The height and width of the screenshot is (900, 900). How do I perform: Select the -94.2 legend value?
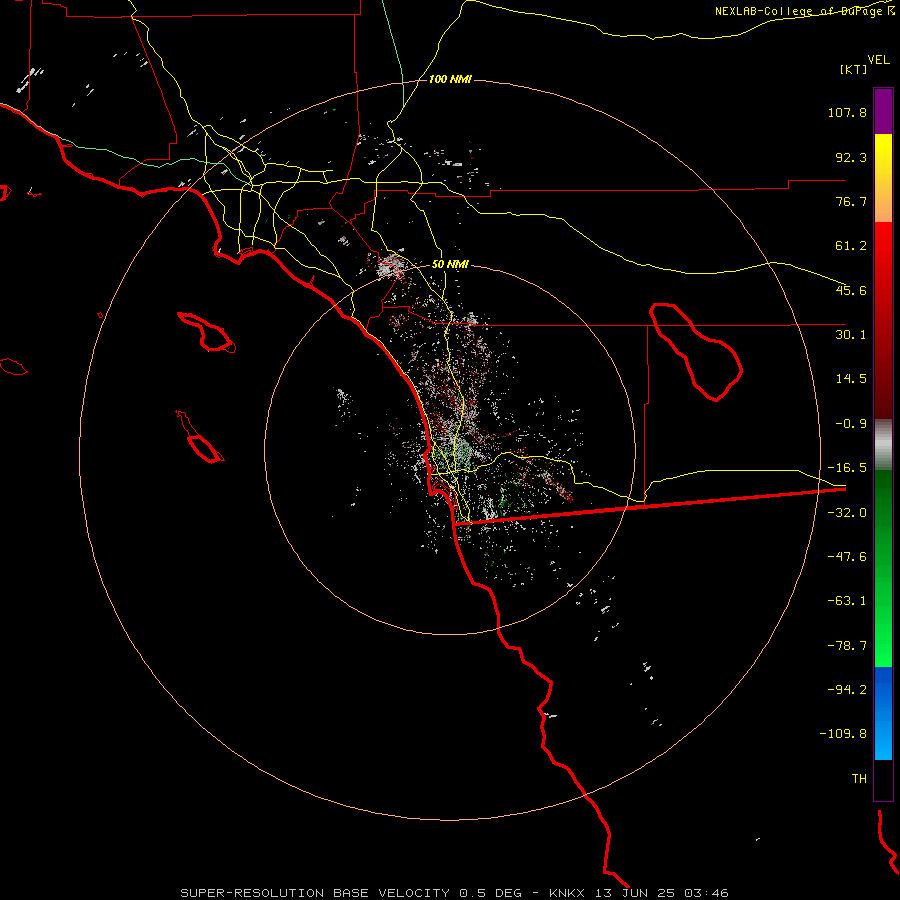click(847, 689)
